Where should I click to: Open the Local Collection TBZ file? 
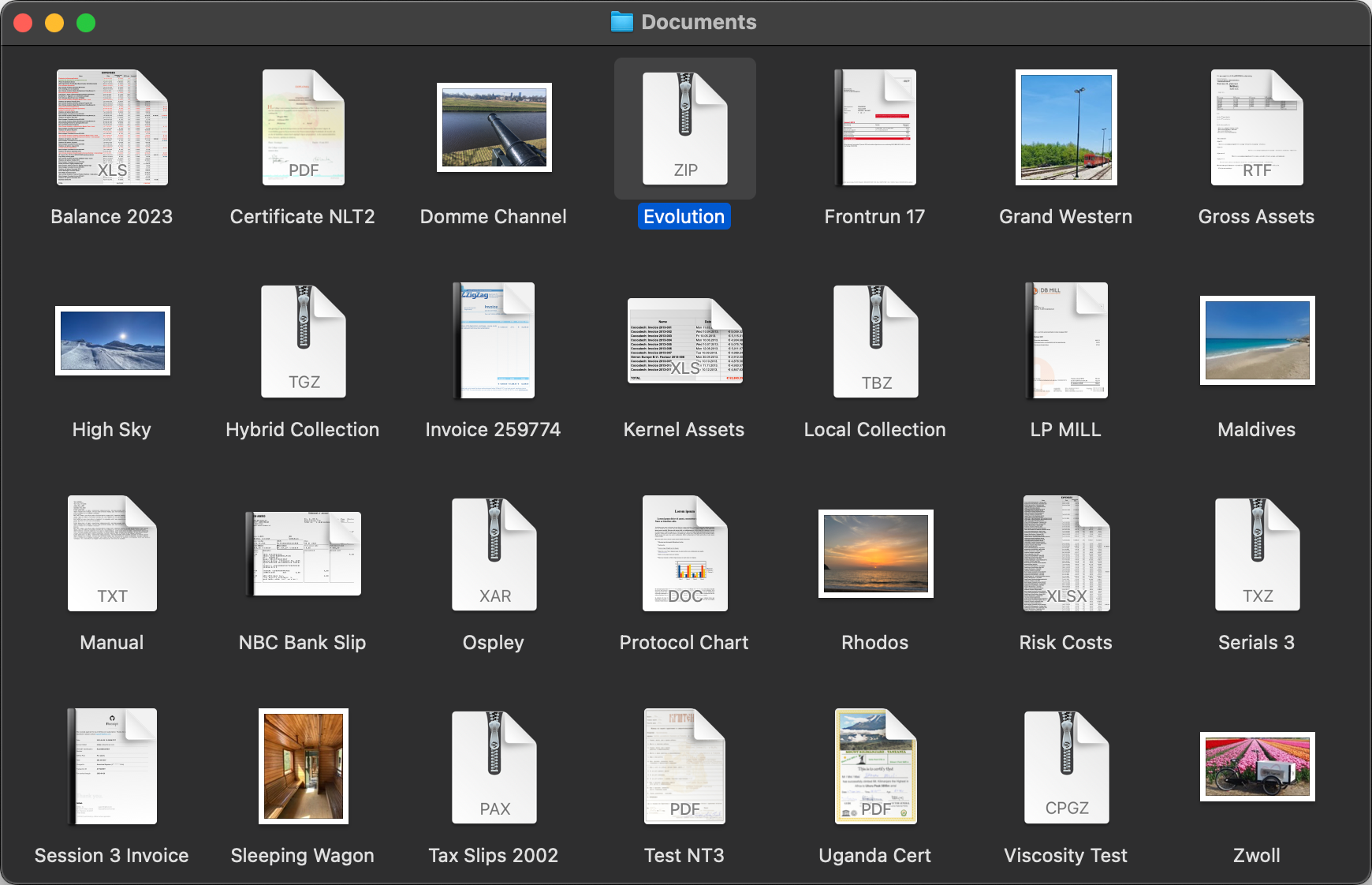(875, 341)
